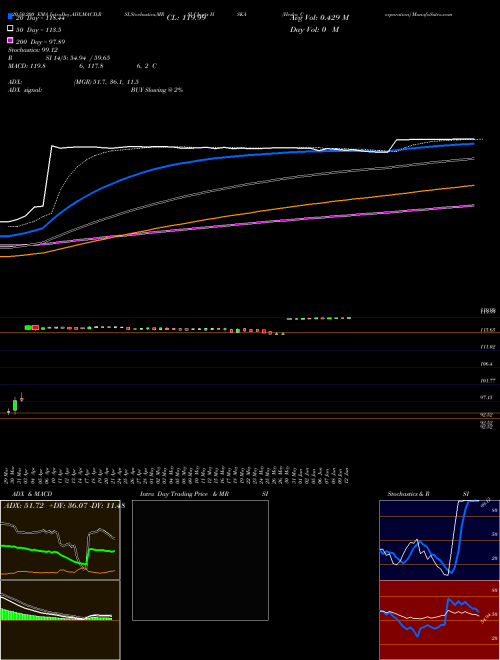Click the 'CL: 119.99' closing price text
The height and width of the screenshot is (660, 500).
pyautogui.click(x=186, y=18)
